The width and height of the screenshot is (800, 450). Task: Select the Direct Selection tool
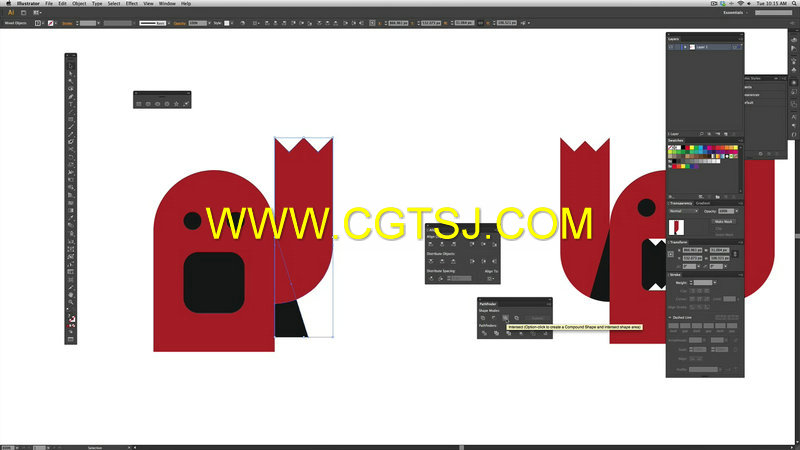coord(71,73)
